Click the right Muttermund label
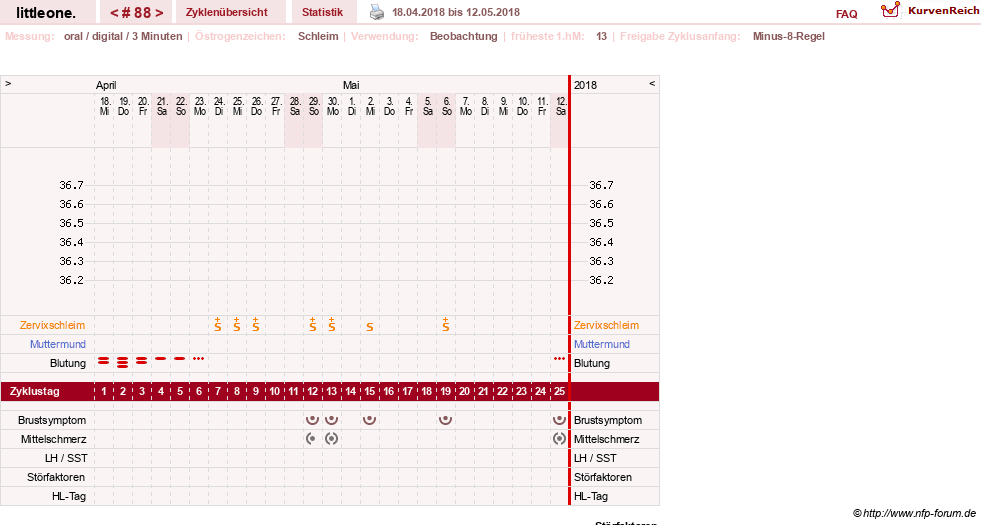 (602, 344)
